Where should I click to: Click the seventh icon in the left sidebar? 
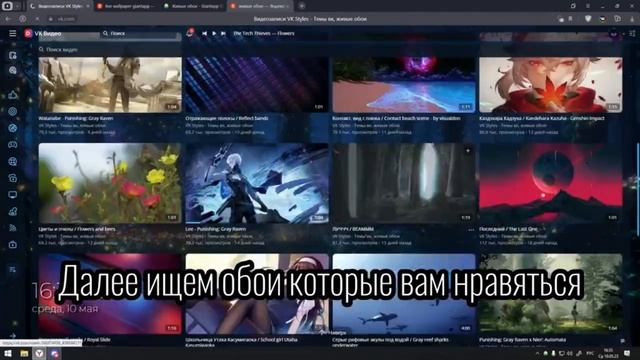(13, 162)
